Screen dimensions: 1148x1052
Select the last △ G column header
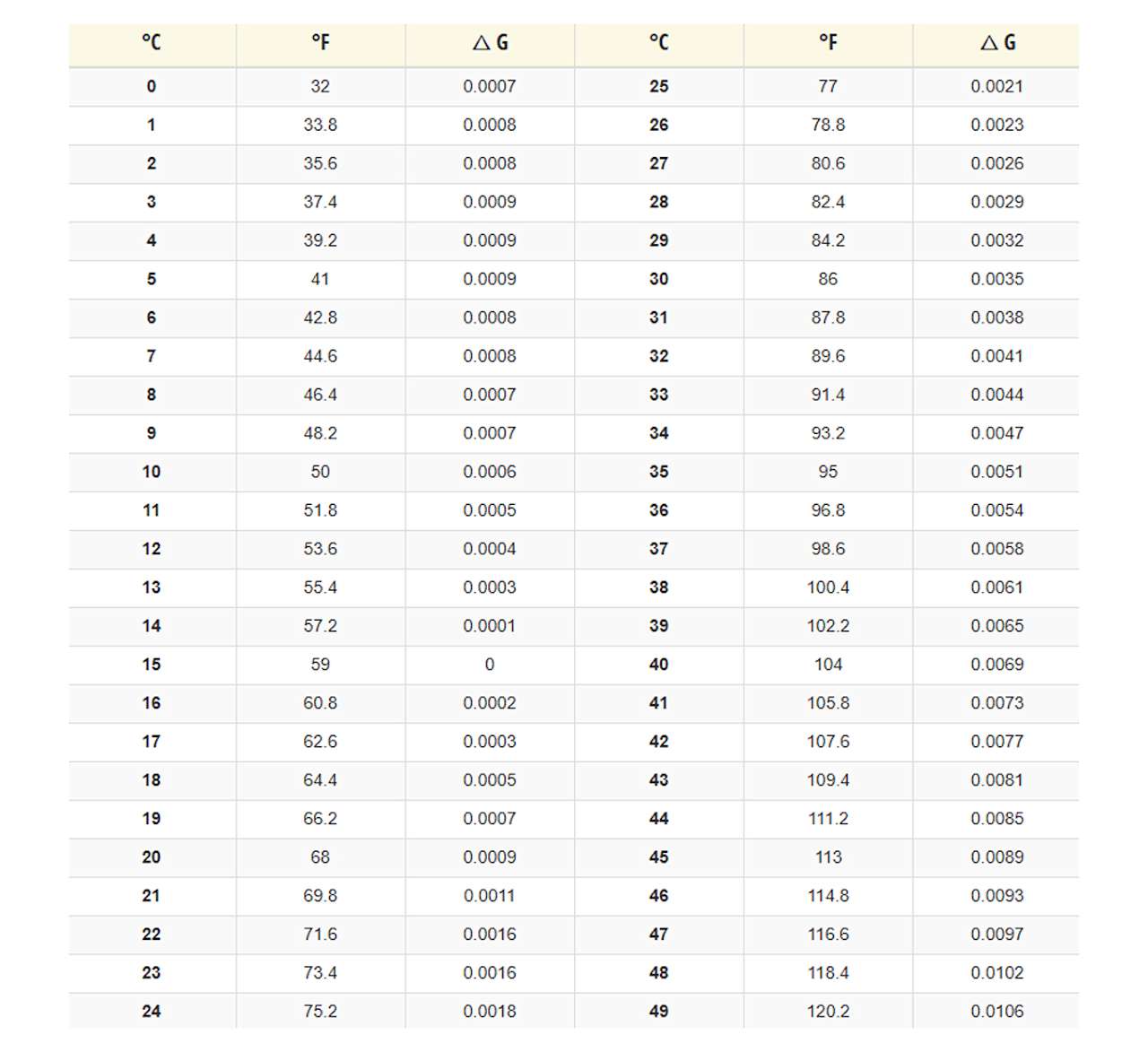(997, 42)
